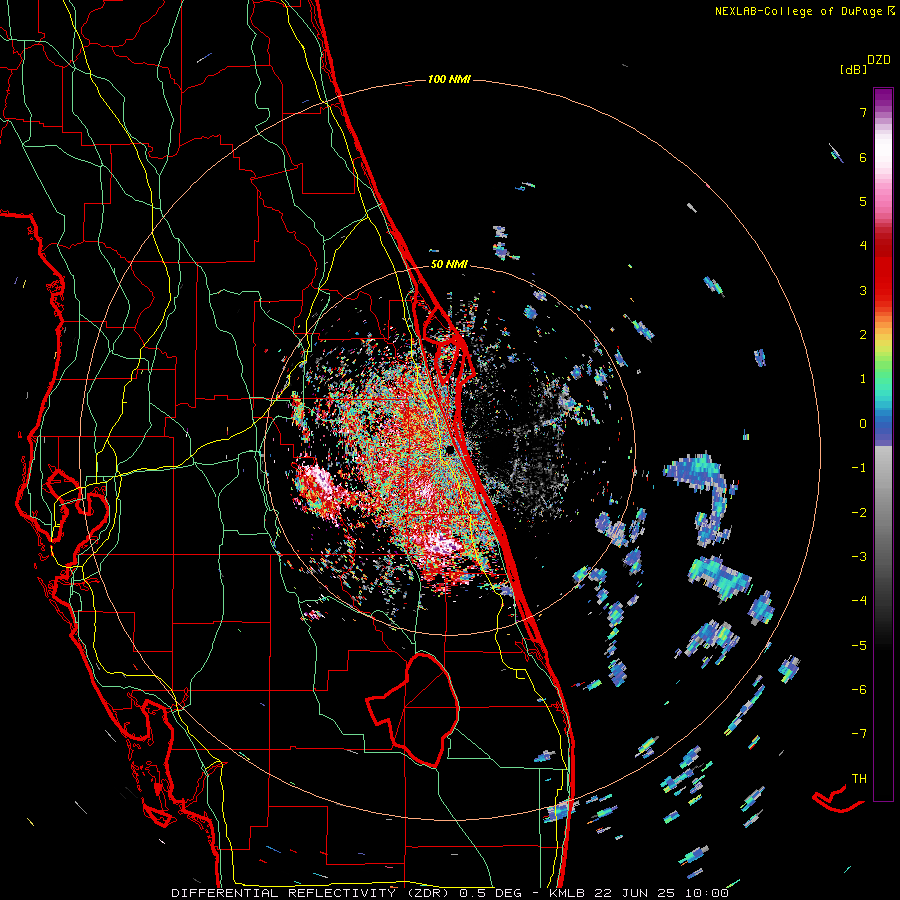Screen dimensions: 900x900
Task: Click the 100 NMI range ring label
Action: [x=449, y=79]
